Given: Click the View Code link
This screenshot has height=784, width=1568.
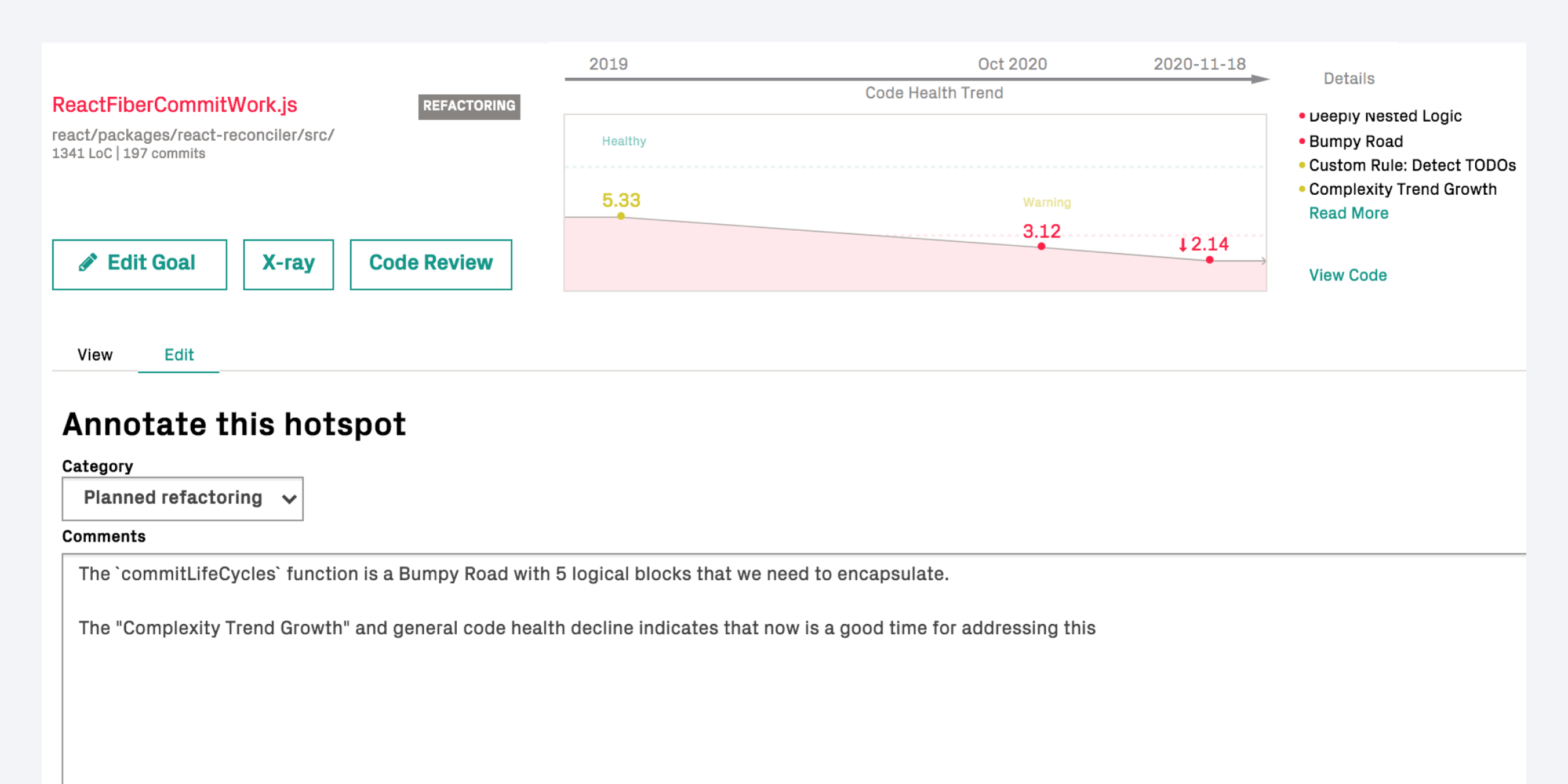Looking at the screenshot, I should (1348, 275).
